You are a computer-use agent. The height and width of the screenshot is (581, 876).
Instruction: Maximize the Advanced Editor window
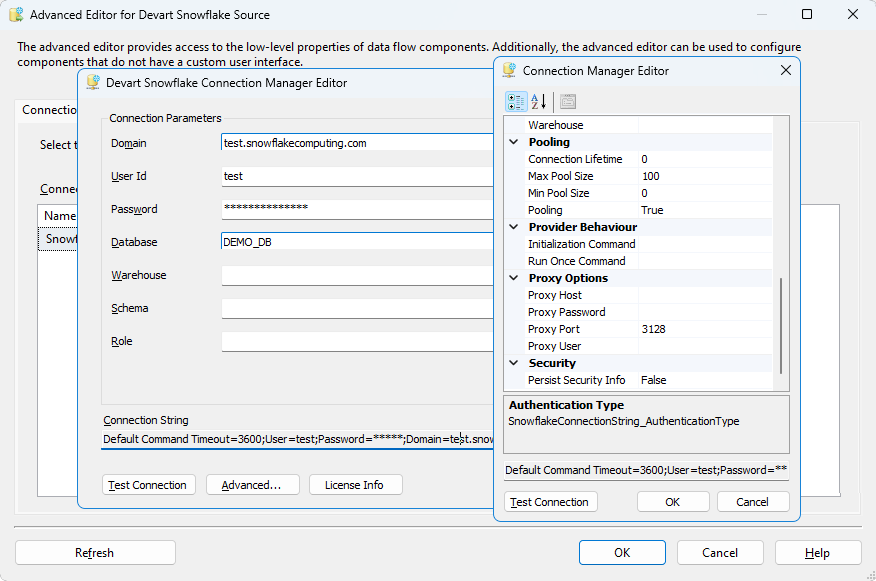pos(807,15)
